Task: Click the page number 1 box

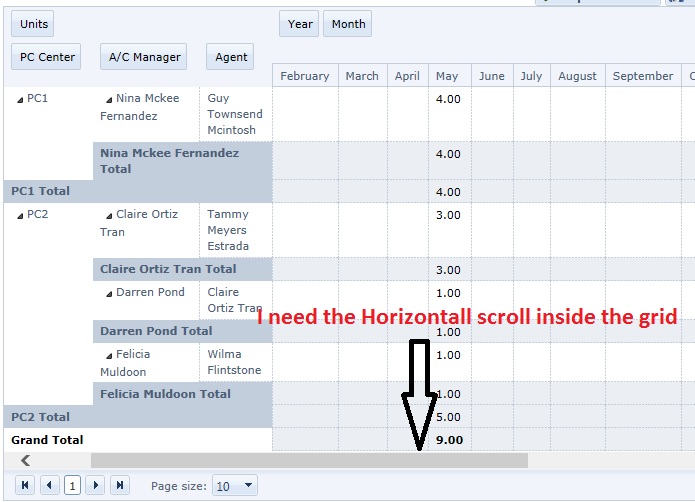Action: pyautogui.click(x=72, y=486)
